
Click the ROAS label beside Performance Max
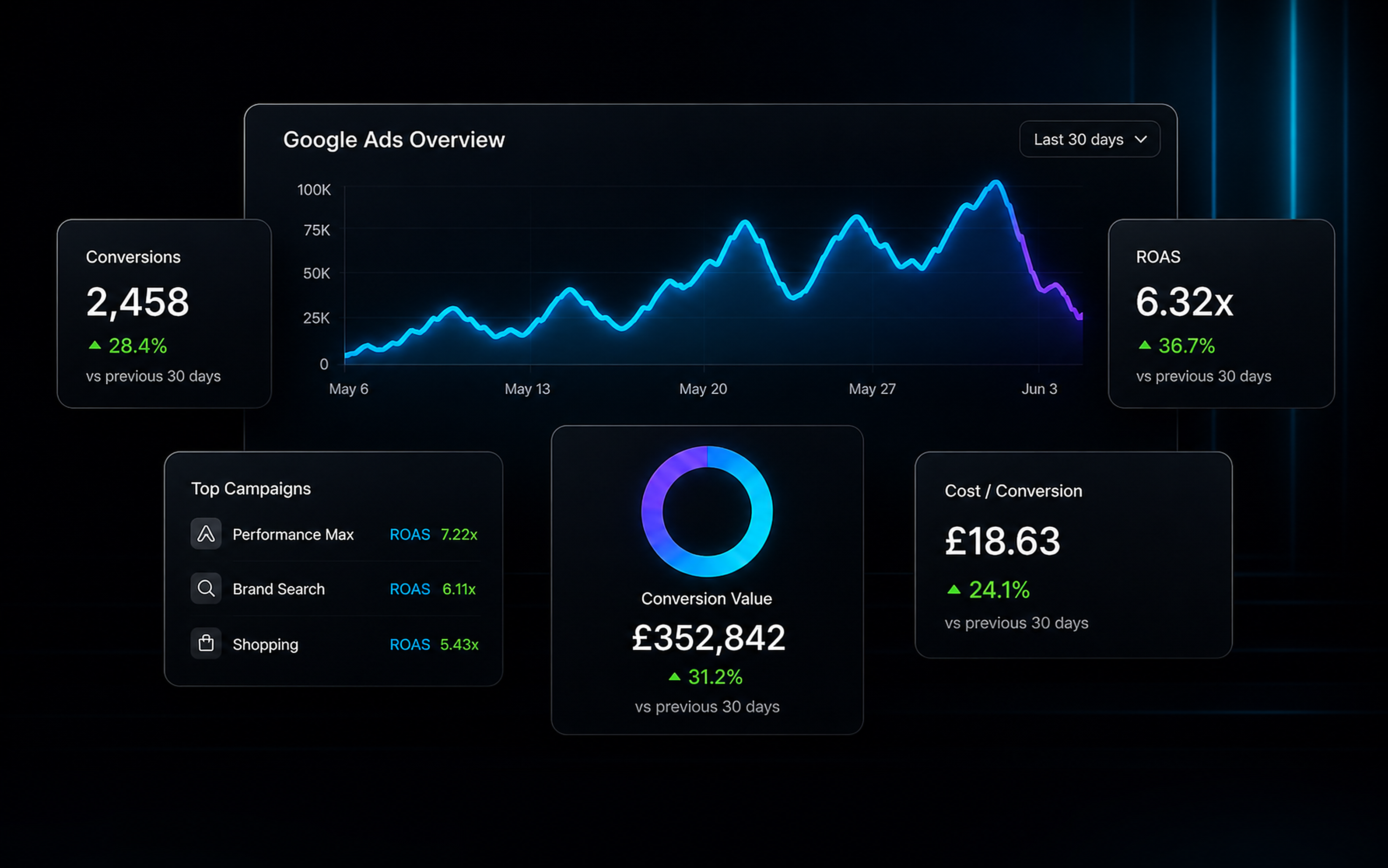click(410, 535)
